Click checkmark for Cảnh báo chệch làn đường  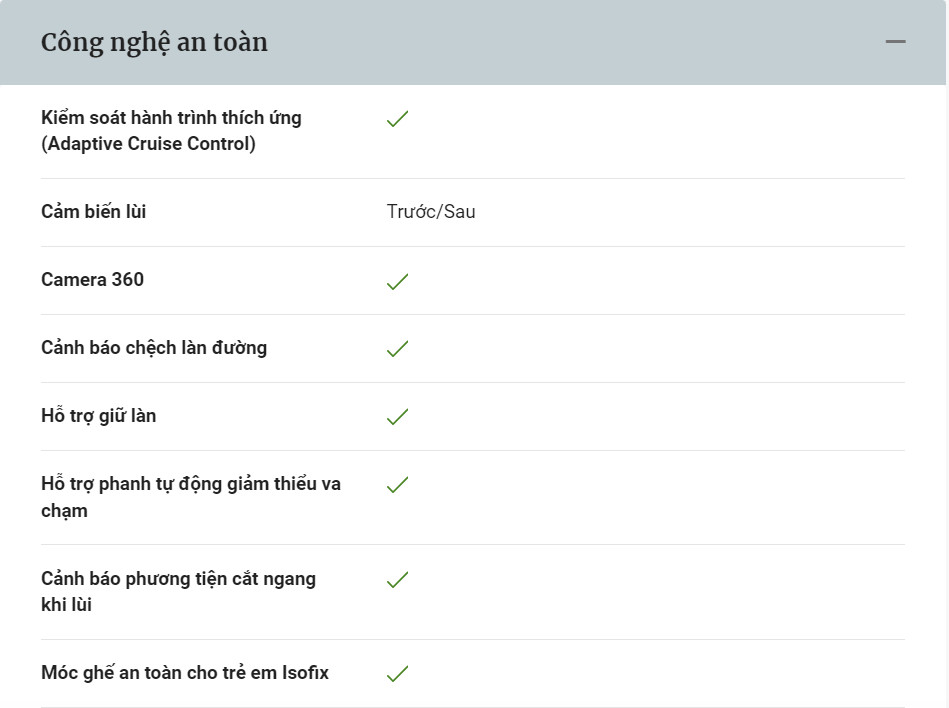398,349
